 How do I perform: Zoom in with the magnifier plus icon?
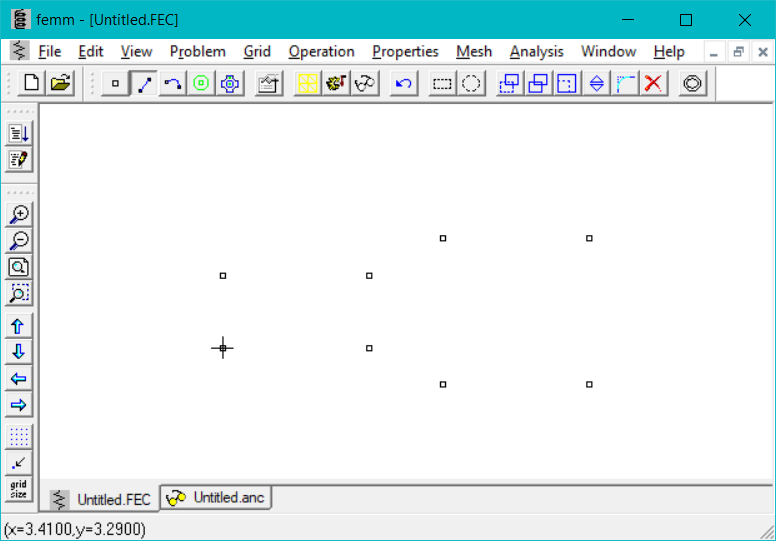click(19, 214)
